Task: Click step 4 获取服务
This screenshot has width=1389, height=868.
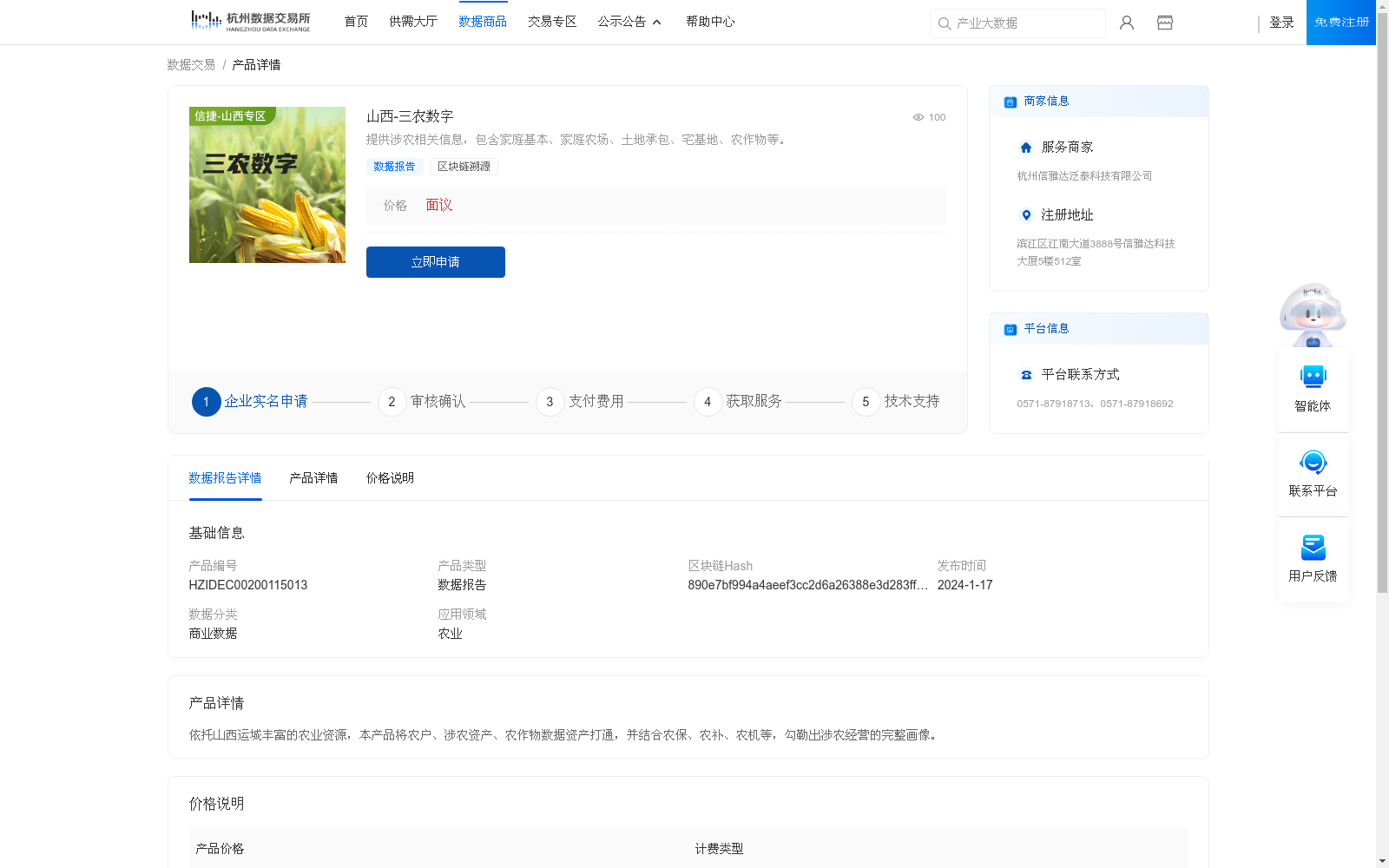Action: [x=738, y=402]
